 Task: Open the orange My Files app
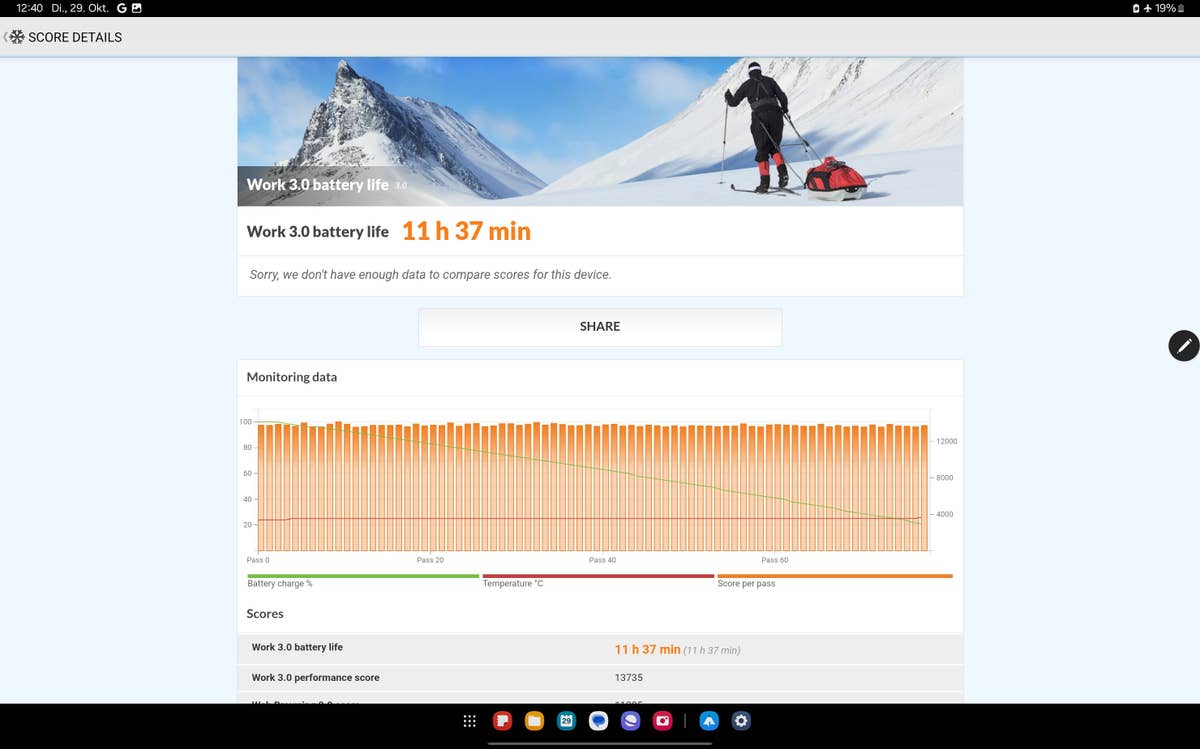tap(534, 721)
